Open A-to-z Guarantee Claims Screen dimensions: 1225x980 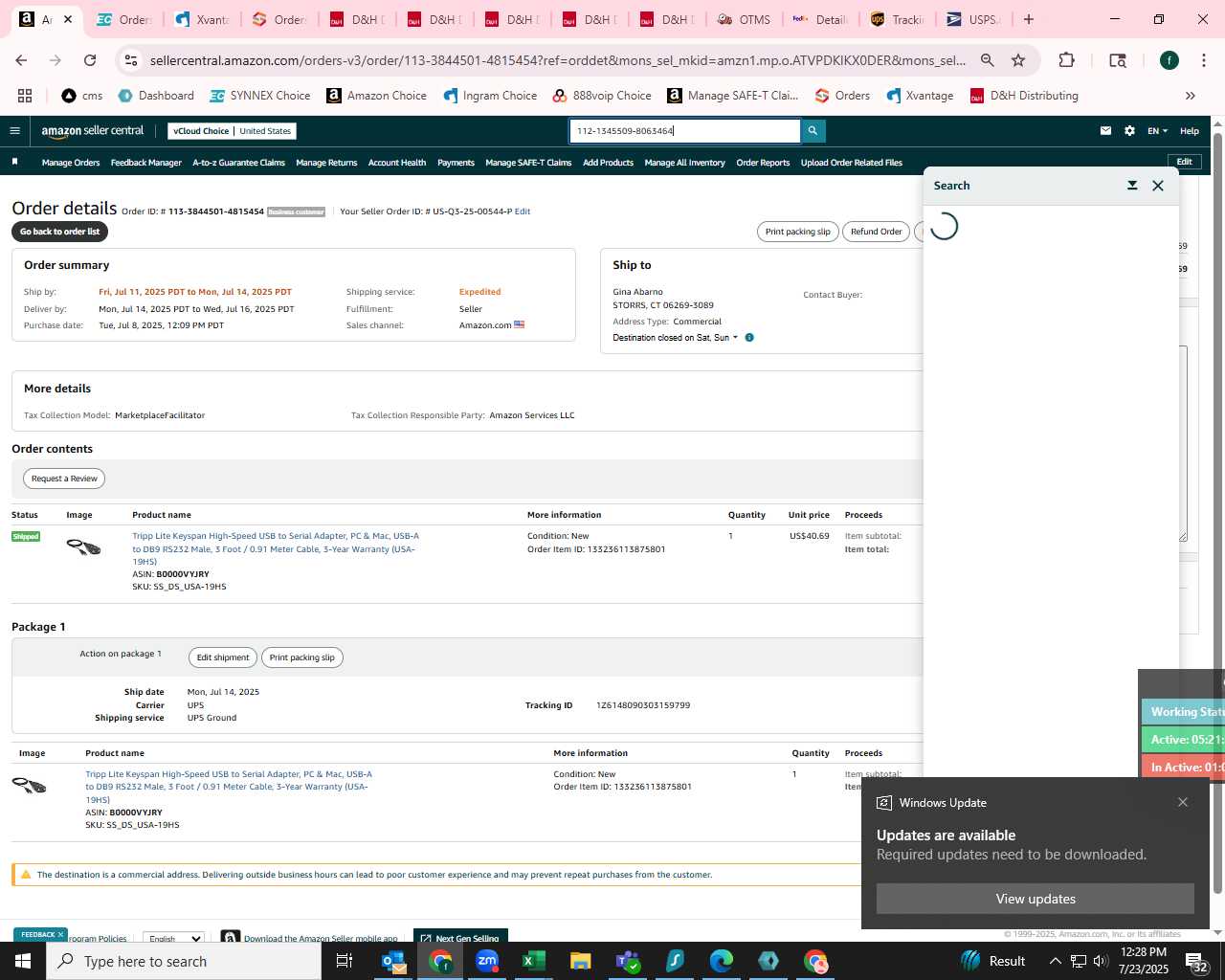tap(238, 163)
